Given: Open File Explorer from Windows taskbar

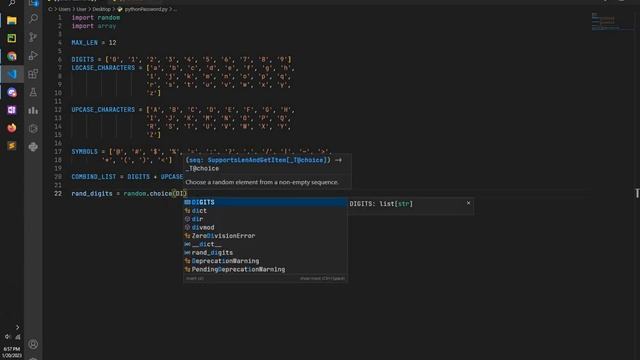Looking at the screenshot, I should coord(12,20).
